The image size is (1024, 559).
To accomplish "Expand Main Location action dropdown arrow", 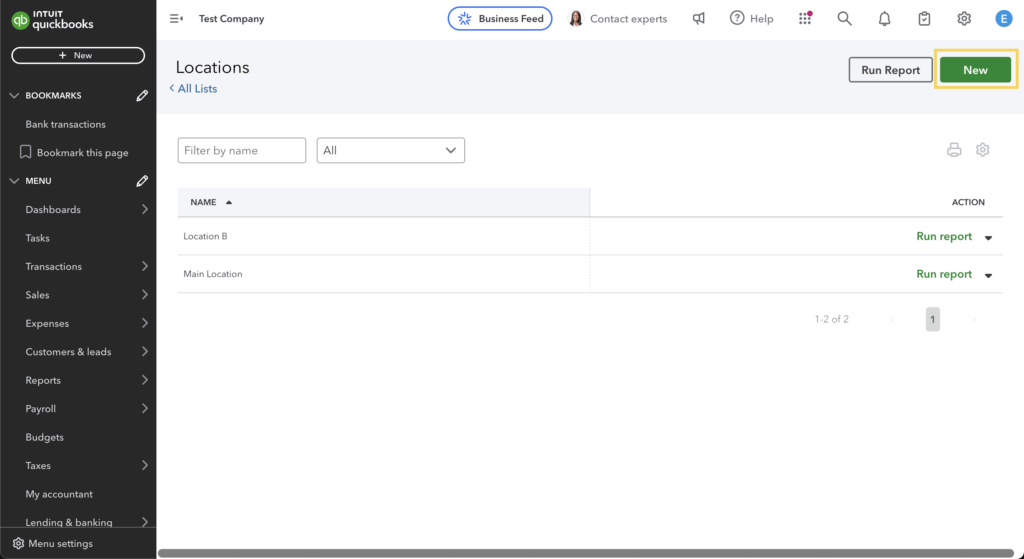I will [x=988, y=275].
